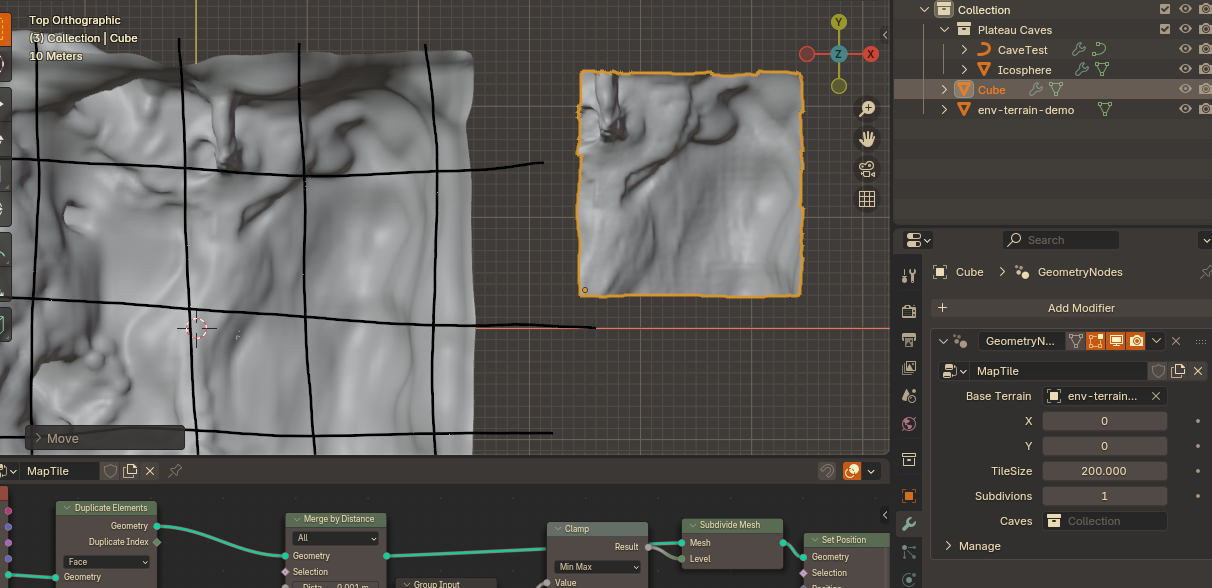Click the viewport camera view icon
The image size is (1212, 588).
(867, 169)
